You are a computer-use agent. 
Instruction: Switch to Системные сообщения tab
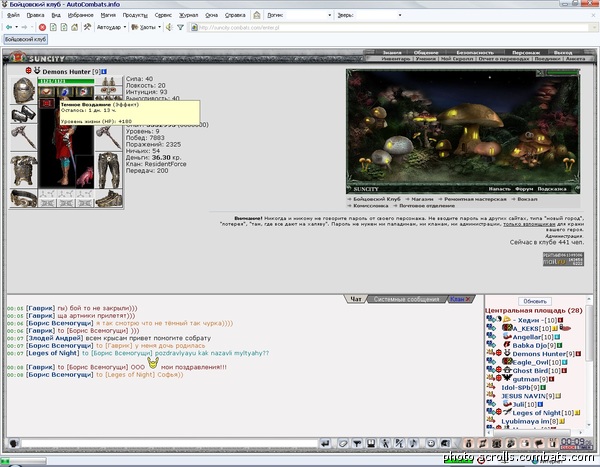406,299
